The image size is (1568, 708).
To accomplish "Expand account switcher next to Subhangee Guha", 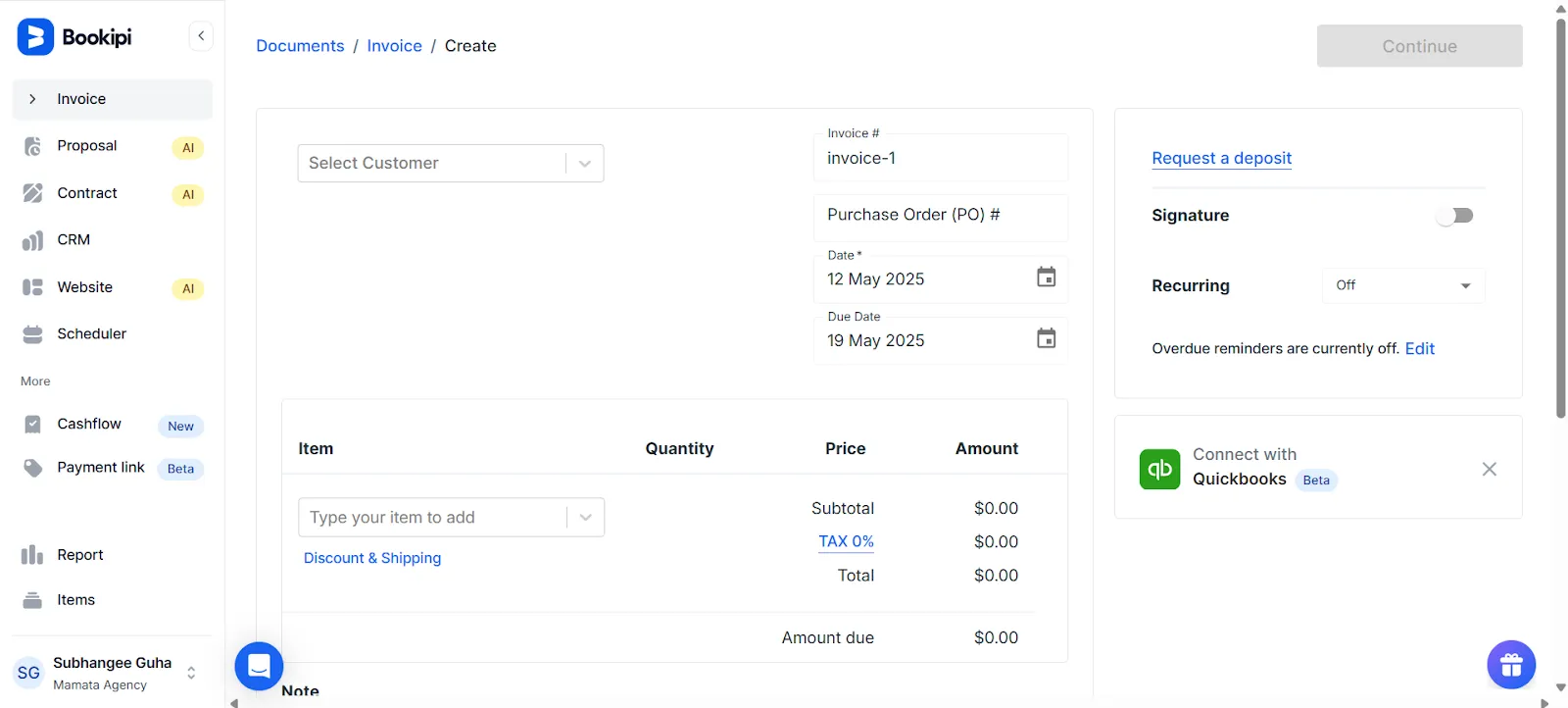I will (191, 673).
